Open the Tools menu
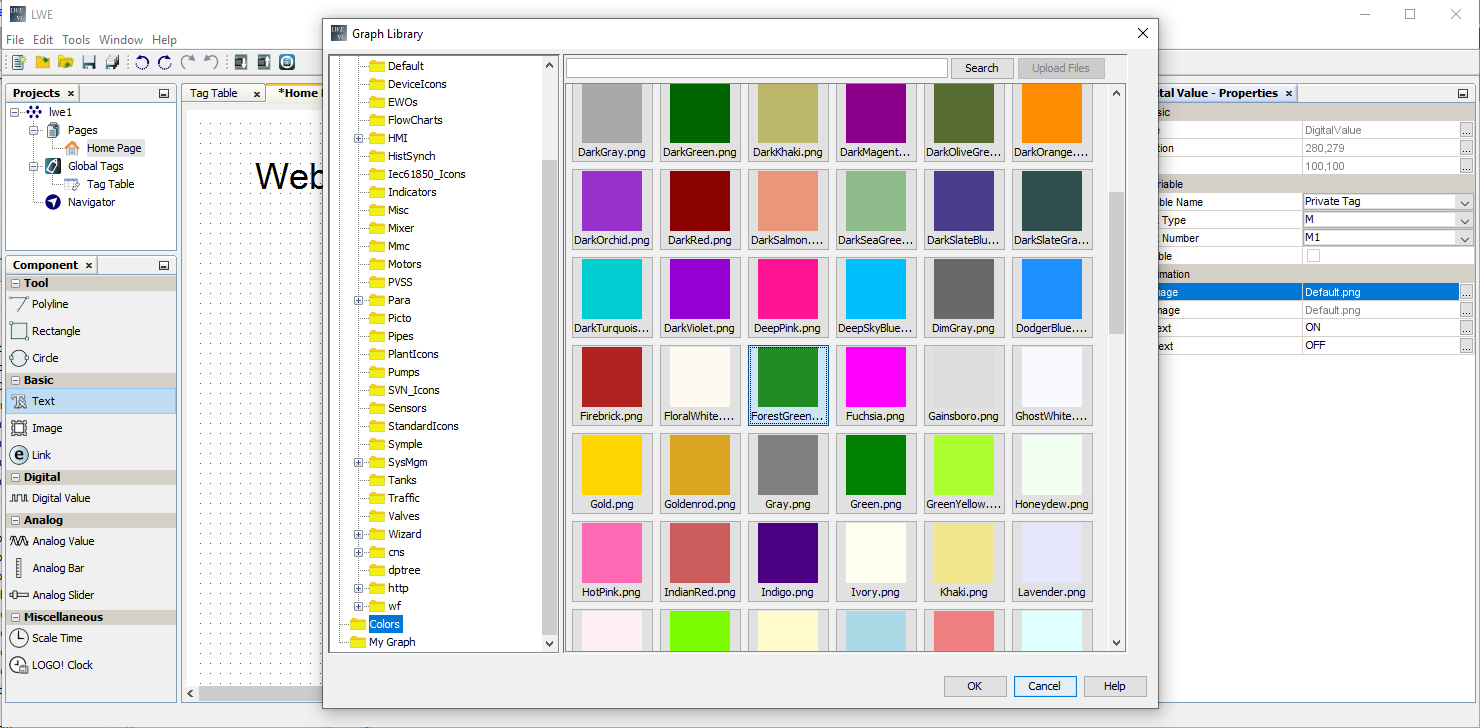 pyautogui.click(x=76, y=40)
